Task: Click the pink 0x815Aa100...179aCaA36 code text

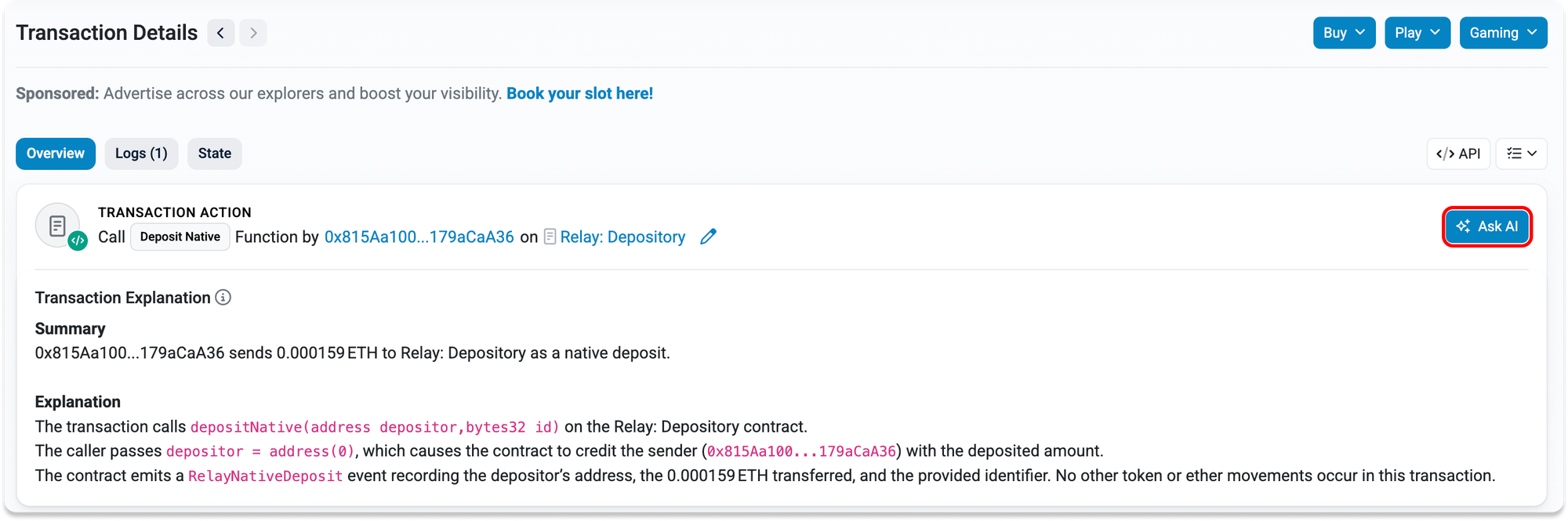Action: (x=800, y=451)
